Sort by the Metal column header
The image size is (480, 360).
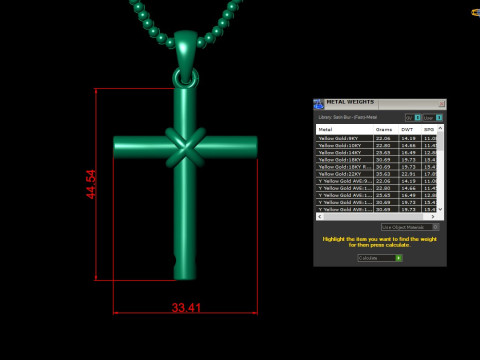point(344,129)
